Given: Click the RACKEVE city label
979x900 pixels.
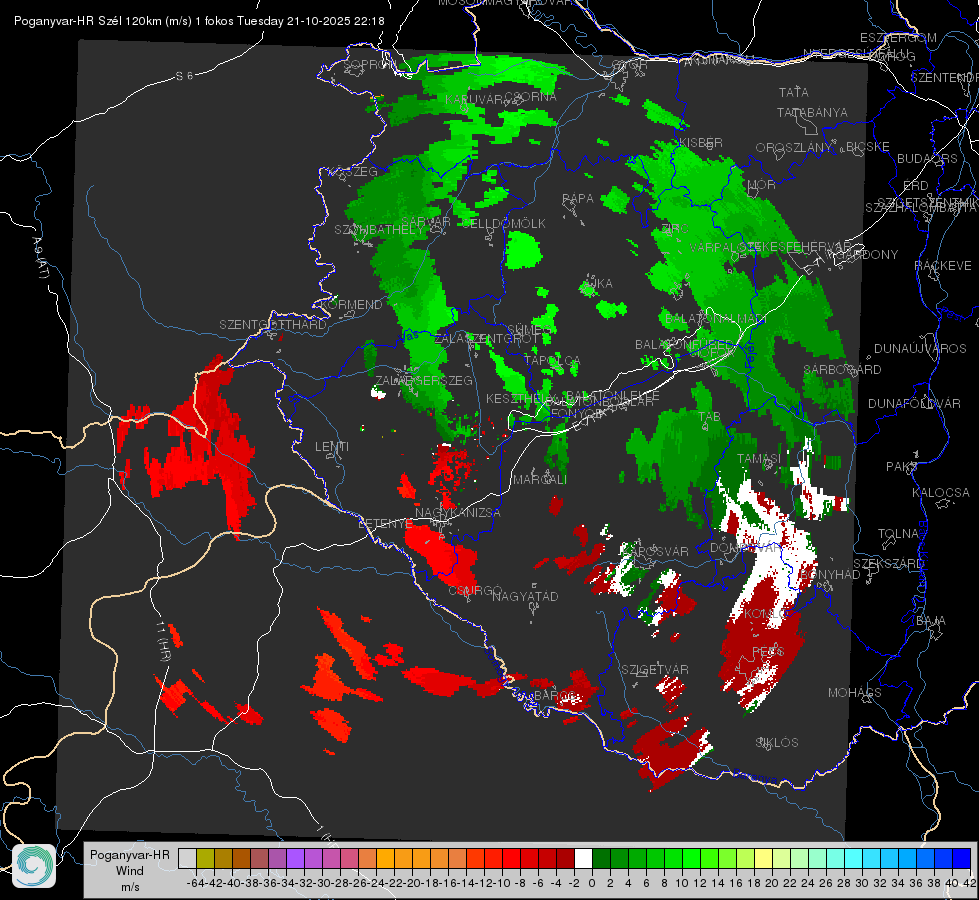Looking at the screenshot, I should (x=943, y=266).
